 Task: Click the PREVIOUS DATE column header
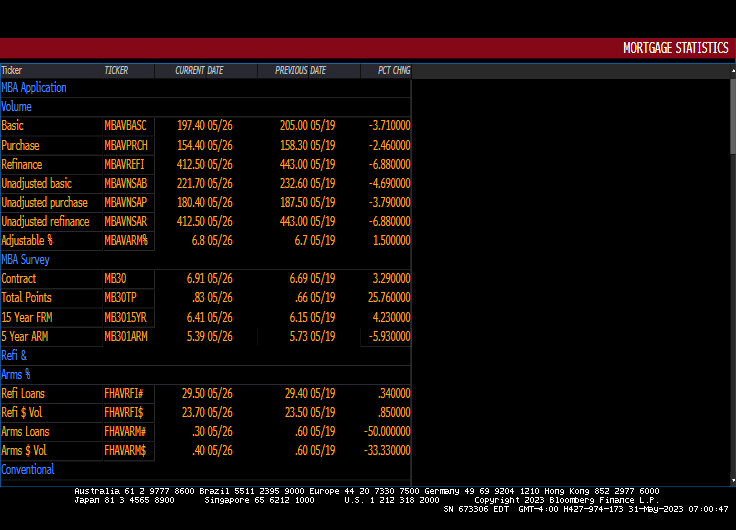(300, 71)
